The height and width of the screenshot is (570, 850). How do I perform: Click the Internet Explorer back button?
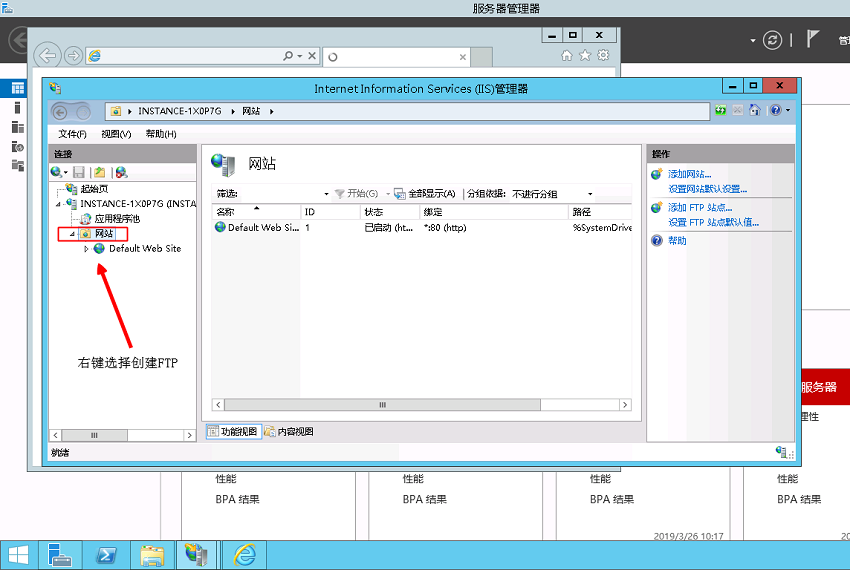[x=47, y=55]
